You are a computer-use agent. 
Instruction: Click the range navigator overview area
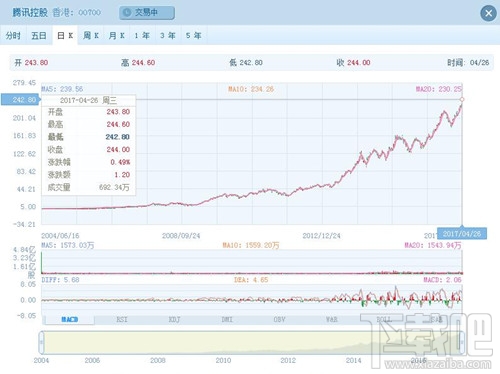coord(252,343)
